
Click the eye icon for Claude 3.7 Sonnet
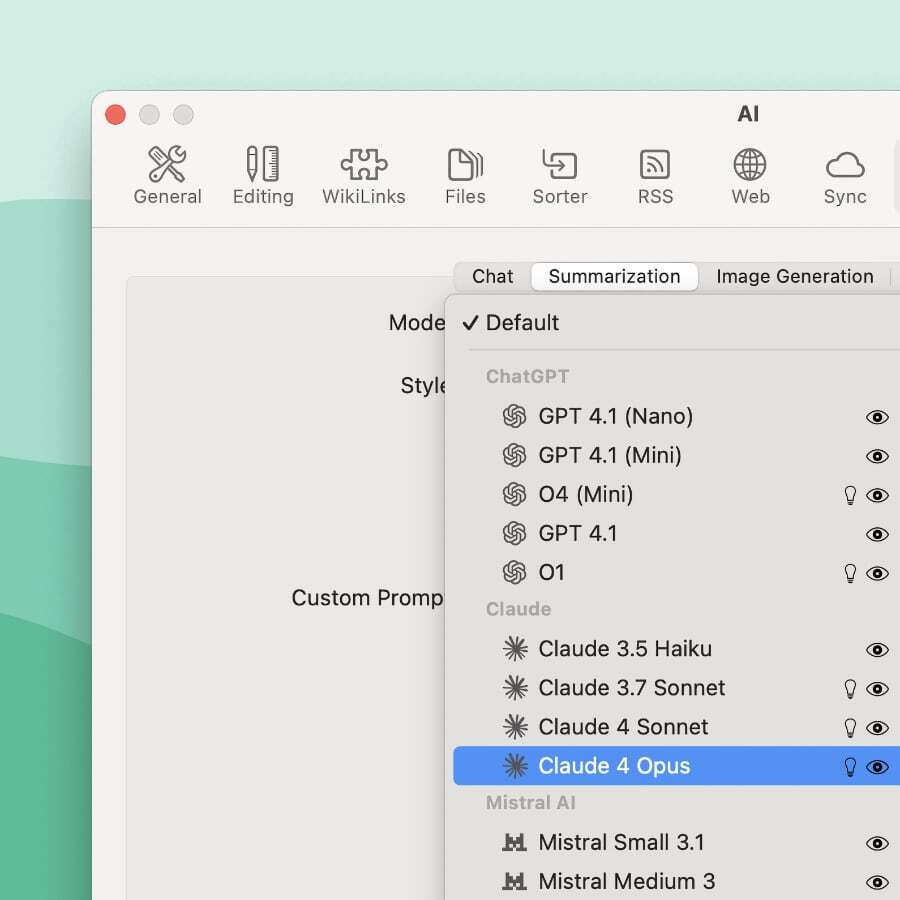pyautogui.click(x=877, y=689)
